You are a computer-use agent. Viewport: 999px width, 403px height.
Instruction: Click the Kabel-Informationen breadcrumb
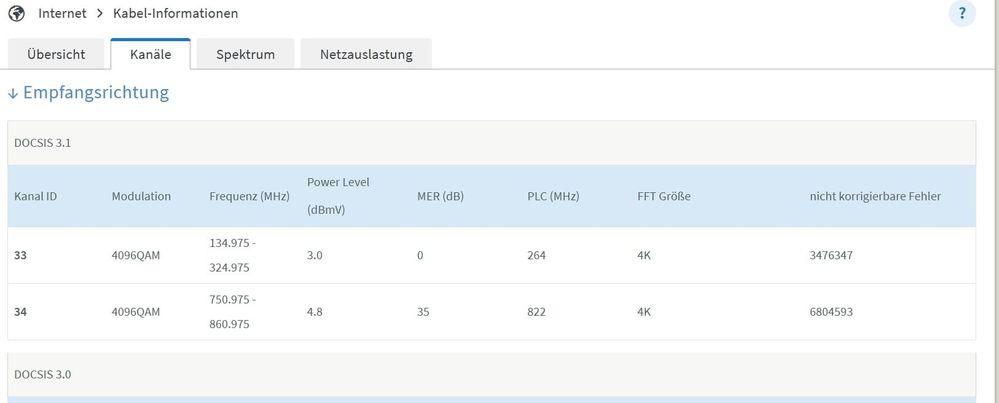click(x=174, y=14)
